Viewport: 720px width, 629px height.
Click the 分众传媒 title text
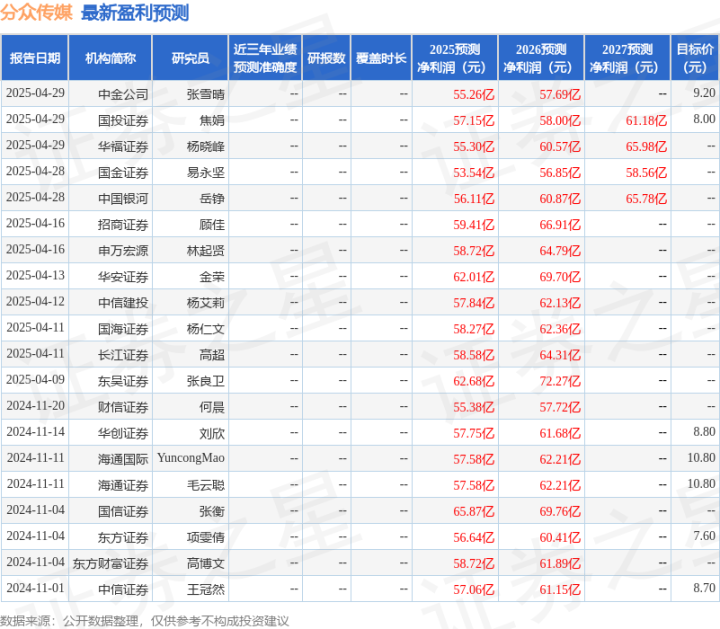click(36, 12)
